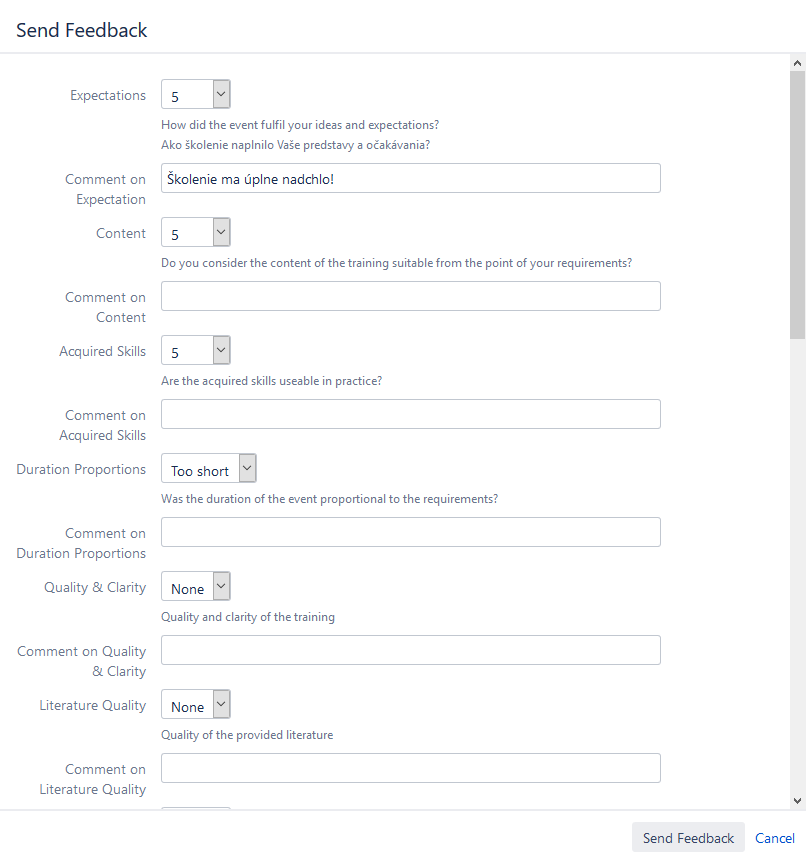The width and height of the screenshot is (806, 857).
Task: Click the Send Feedback dialog title
Action: (x=81, y=30)
